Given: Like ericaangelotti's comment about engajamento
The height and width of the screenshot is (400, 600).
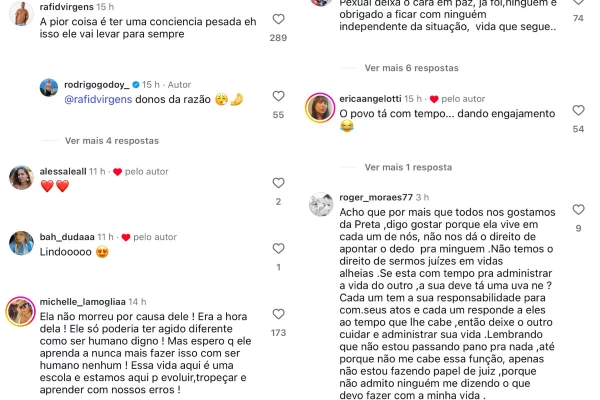Looking at the screenshot, I should click(x=578, y=110).
